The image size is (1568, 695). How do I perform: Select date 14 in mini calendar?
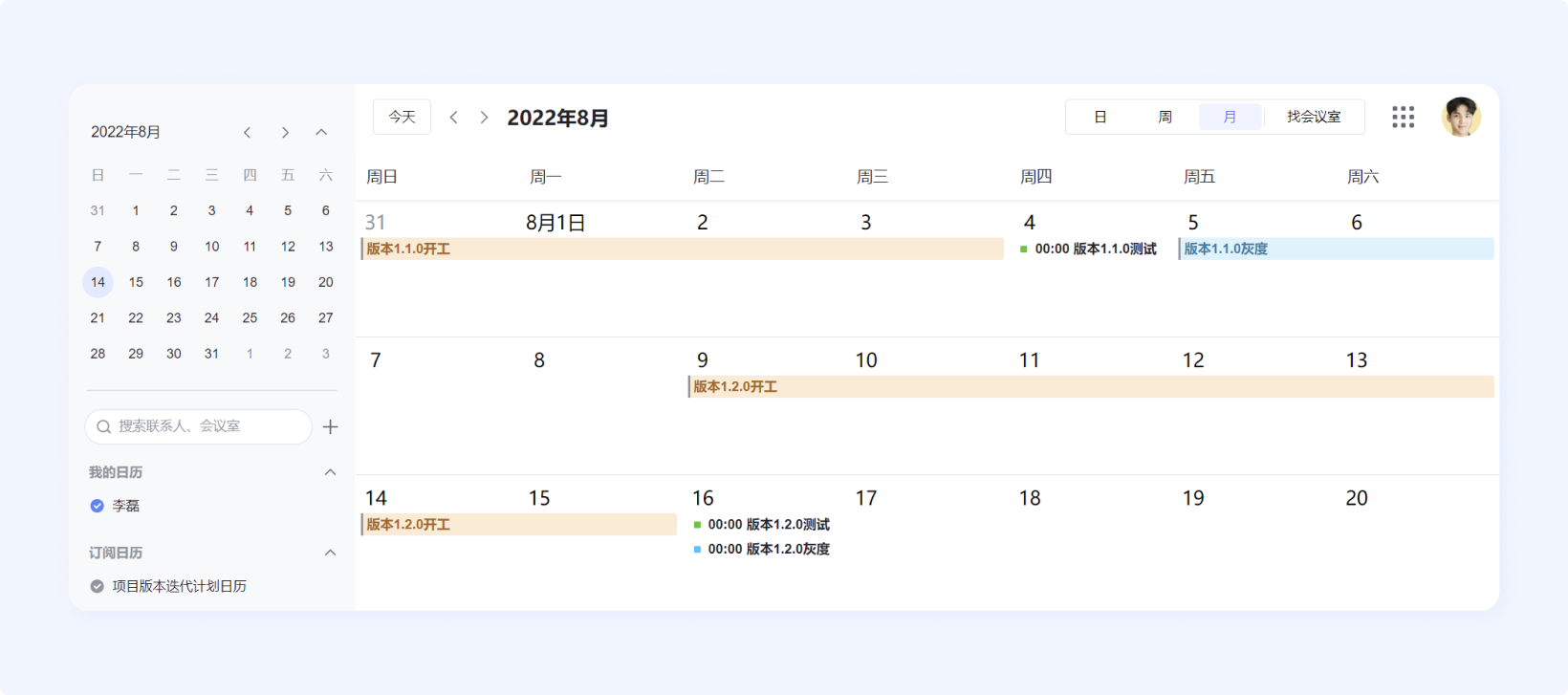point(98,282)
